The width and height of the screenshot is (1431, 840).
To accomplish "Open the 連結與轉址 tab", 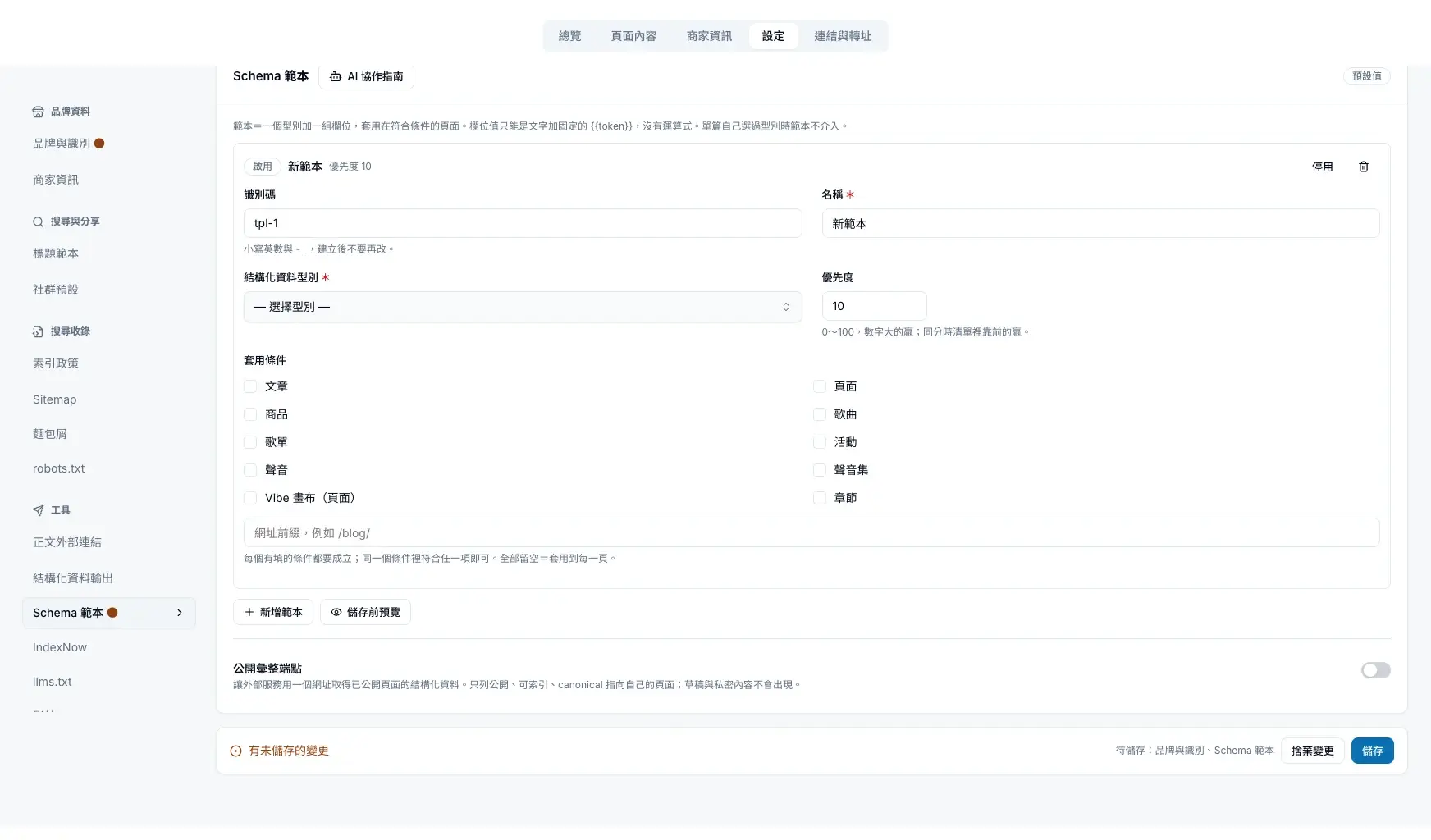I will [x=843, y=36].
